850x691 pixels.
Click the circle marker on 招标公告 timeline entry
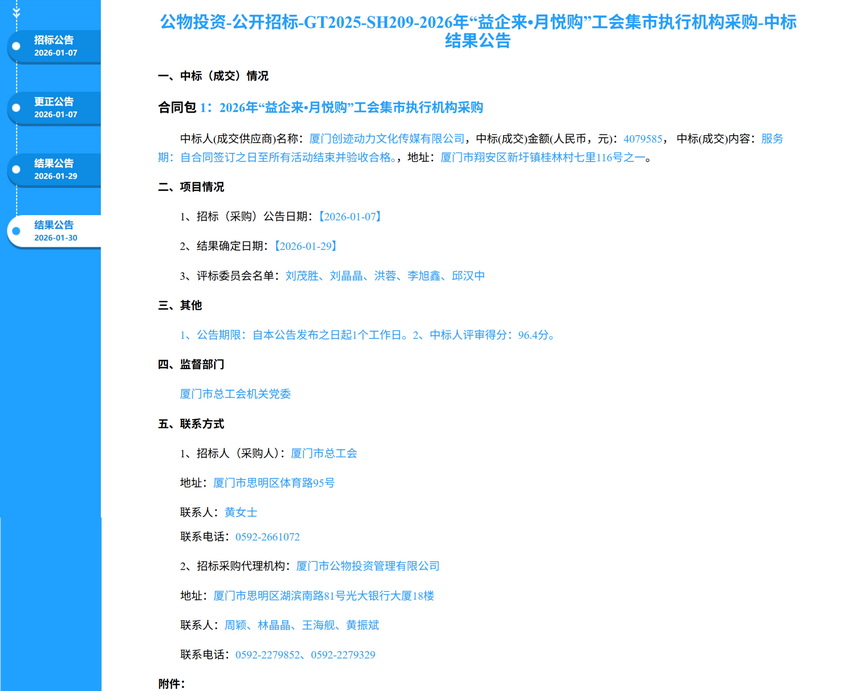[16, 46]
